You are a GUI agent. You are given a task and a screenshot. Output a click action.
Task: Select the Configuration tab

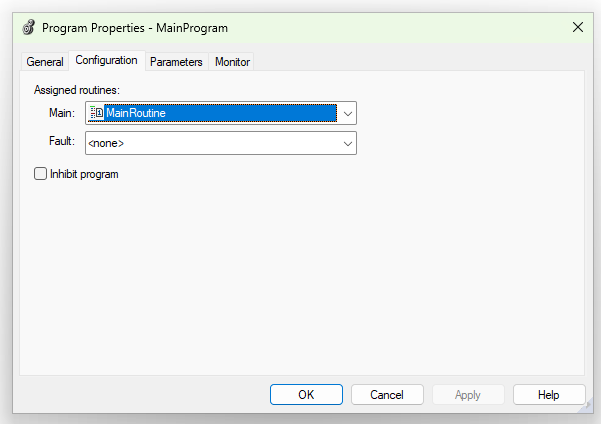[x=107, y=60]
